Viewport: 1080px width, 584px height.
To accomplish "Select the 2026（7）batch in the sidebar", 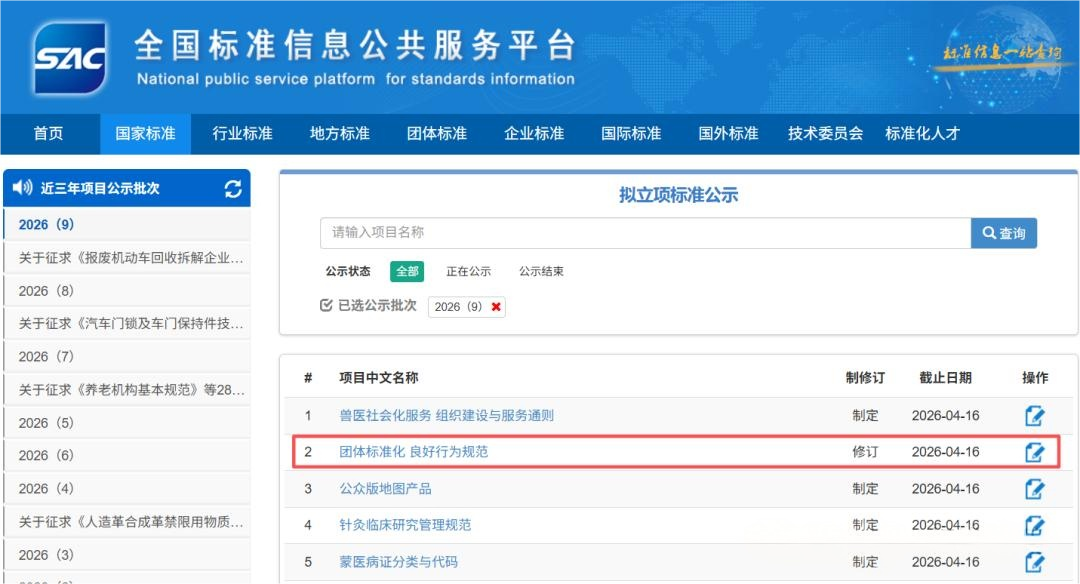I will (45, 358).
